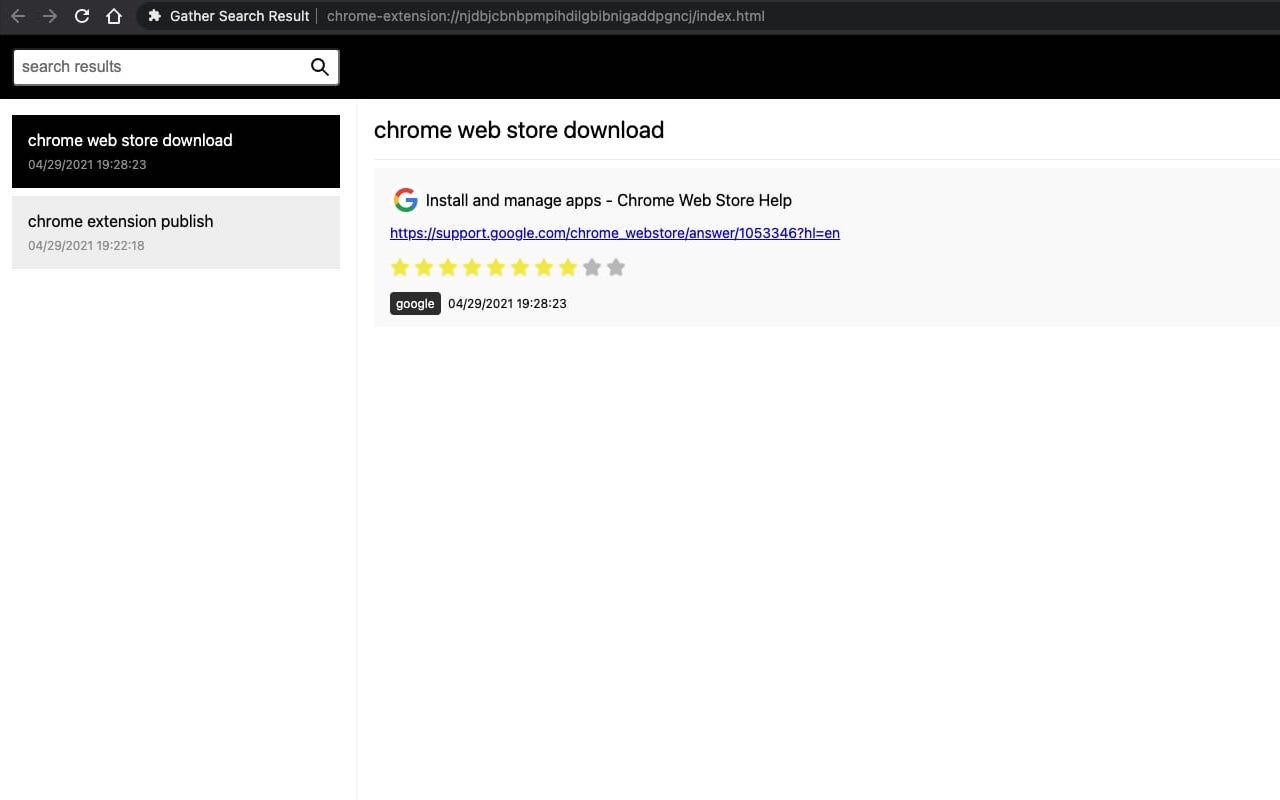
Task: Click the 'google' tag badge
Action: (x=415, y=303)
